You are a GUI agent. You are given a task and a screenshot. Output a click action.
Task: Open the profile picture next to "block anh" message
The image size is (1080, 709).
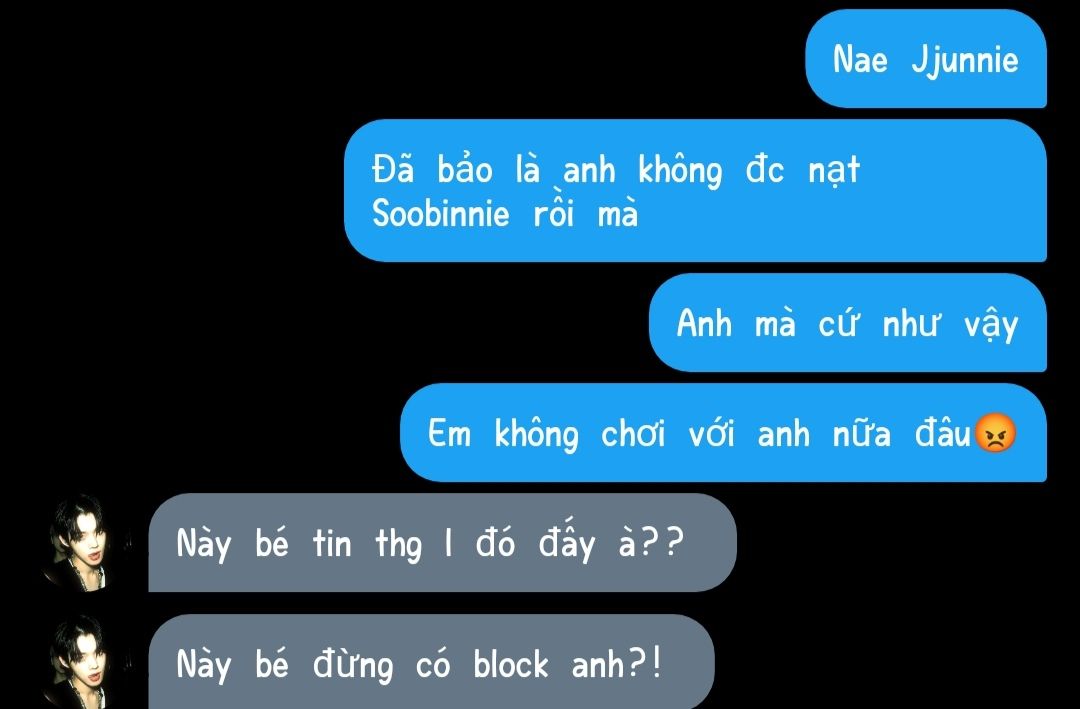tap(81, 661)
